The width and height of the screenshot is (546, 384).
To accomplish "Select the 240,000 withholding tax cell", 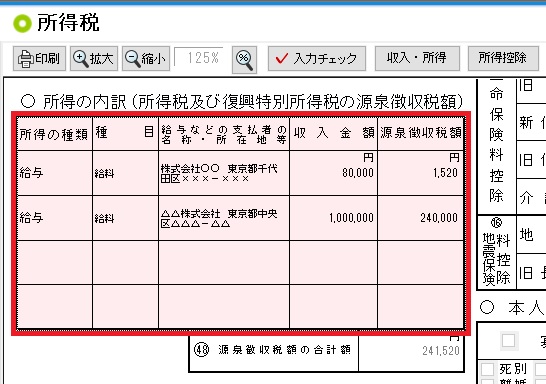I will click(x=421, y=218).
